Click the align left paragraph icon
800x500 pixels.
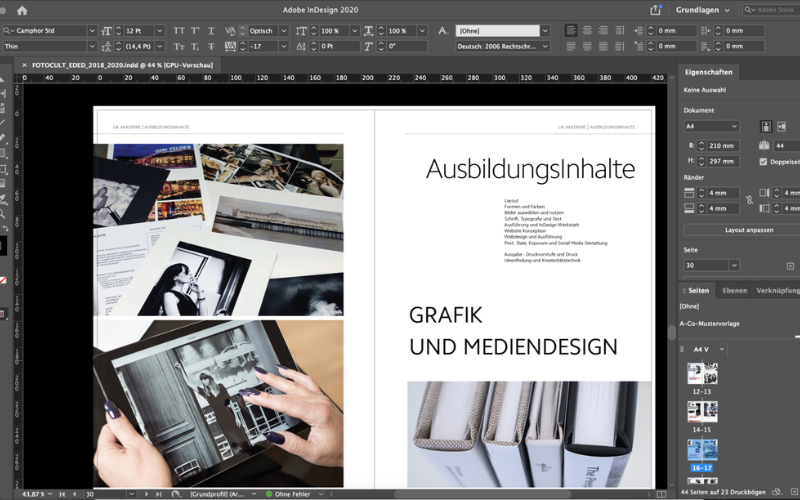tap(571, 31)
